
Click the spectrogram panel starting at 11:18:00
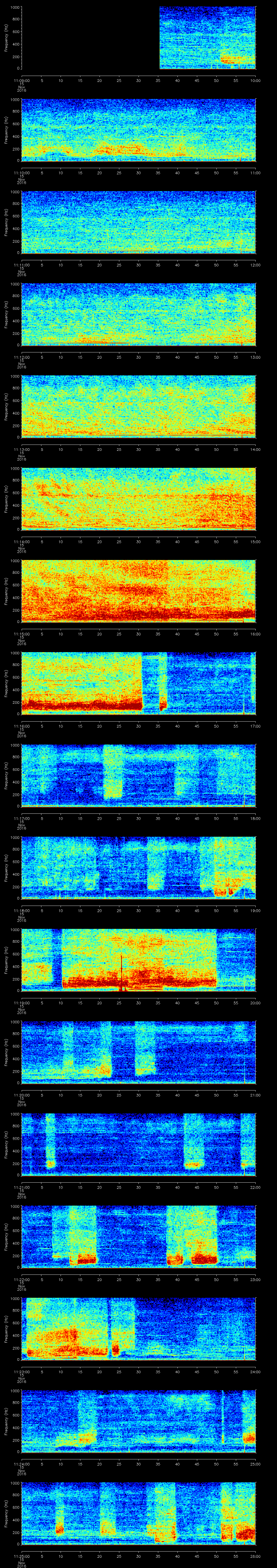(x=138, y=868)
